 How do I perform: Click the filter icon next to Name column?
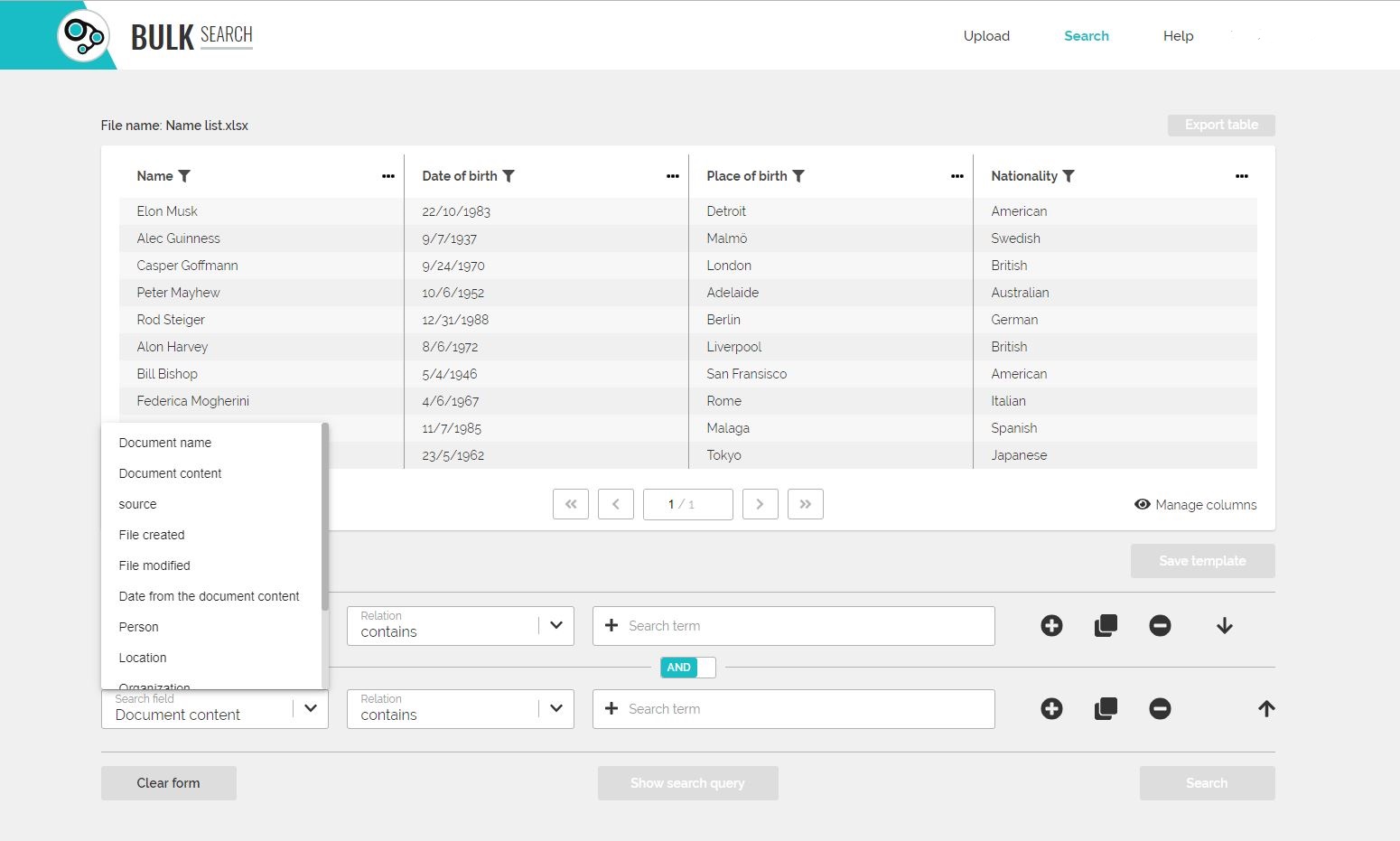[x=184, y=176]
